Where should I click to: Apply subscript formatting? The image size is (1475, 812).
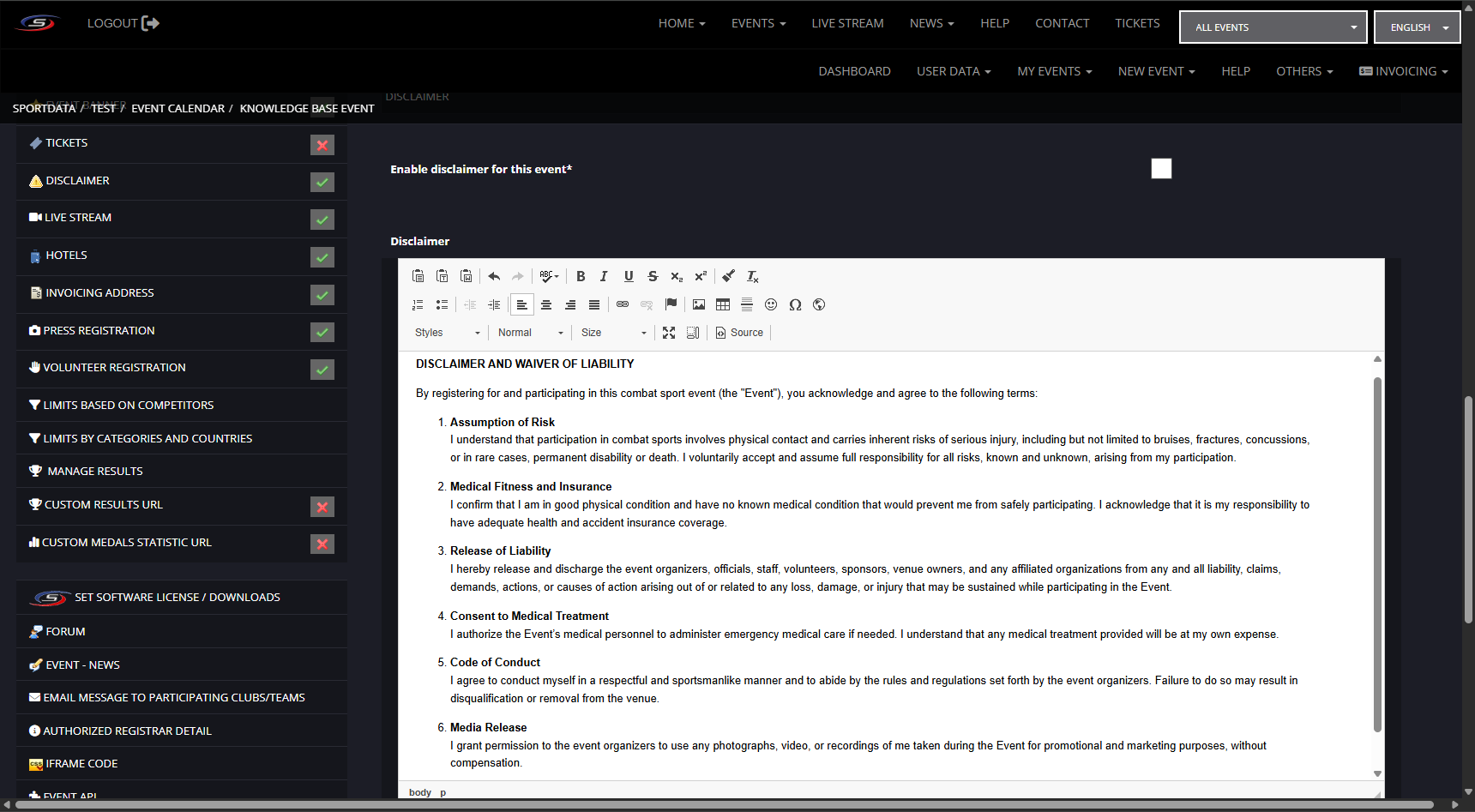(677, 276)
